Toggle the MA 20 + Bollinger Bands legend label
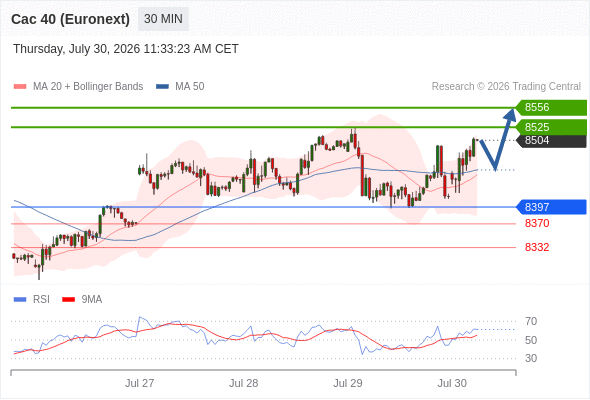This screenshot has height=400, width=590. click(x=88, y=87)
